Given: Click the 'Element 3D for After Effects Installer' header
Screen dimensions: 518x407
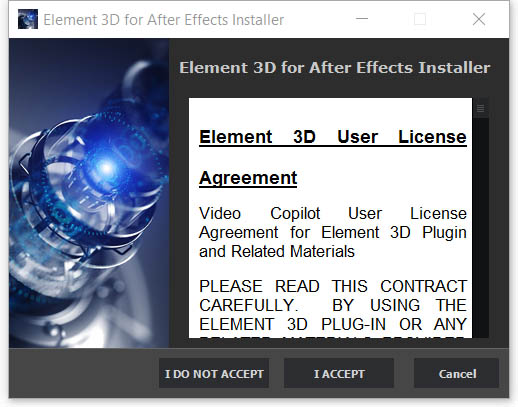Looking at the screenshot, I should click(335, 68).
